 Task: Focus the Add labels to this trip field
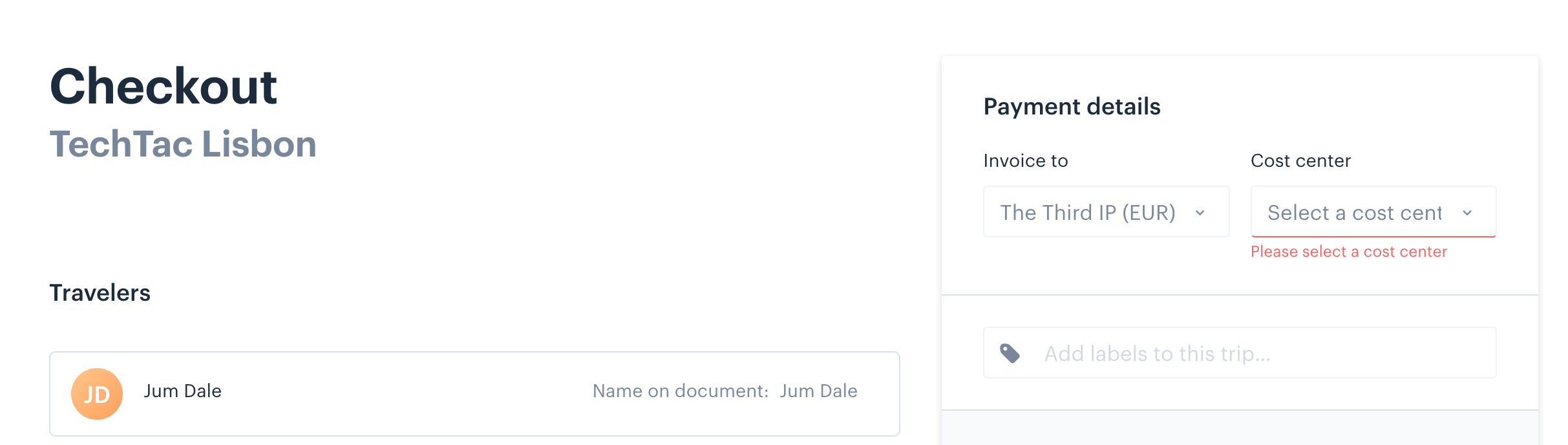[1240, 353]
